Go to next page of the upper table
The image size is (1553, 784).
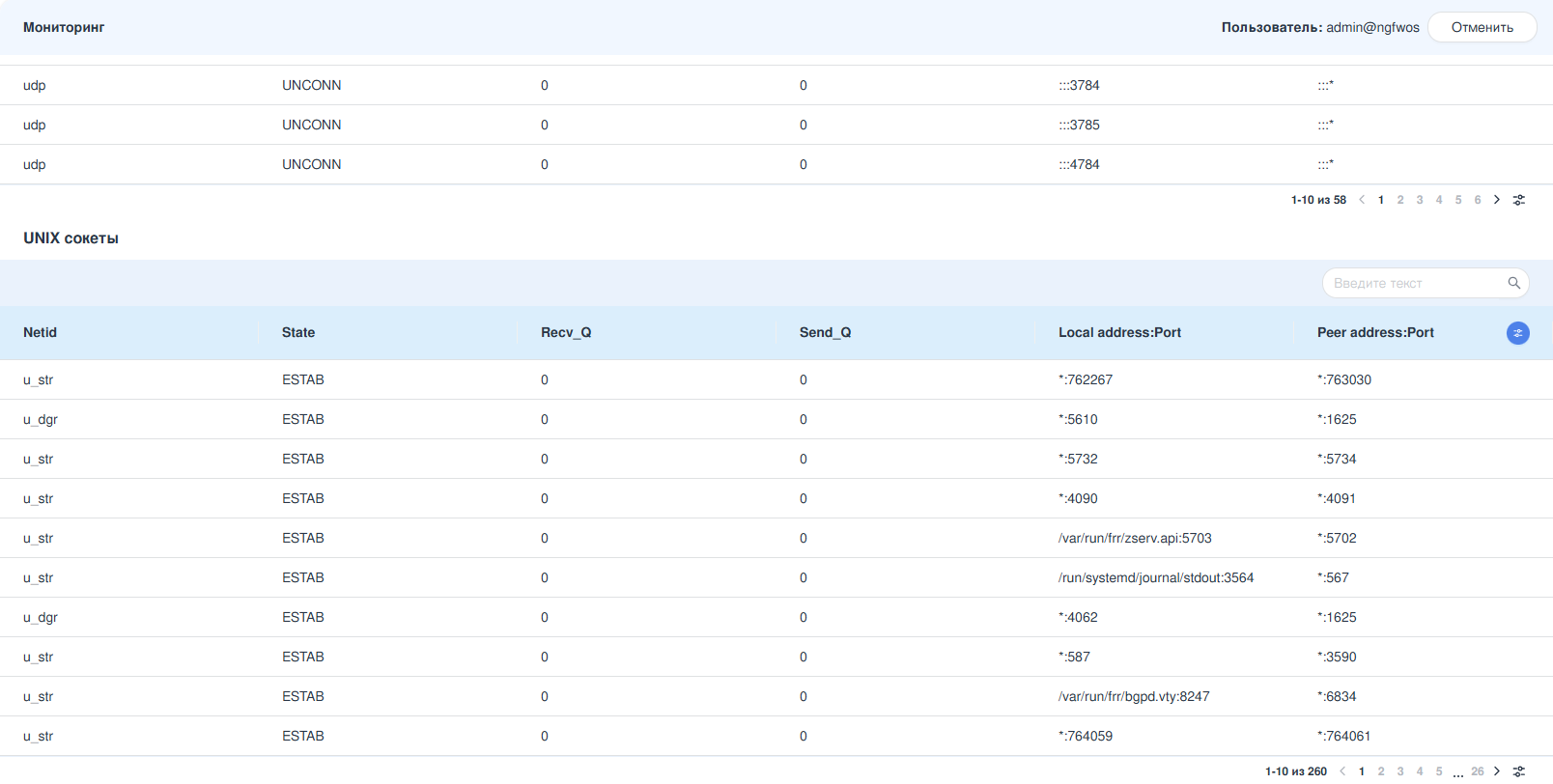1497,200
